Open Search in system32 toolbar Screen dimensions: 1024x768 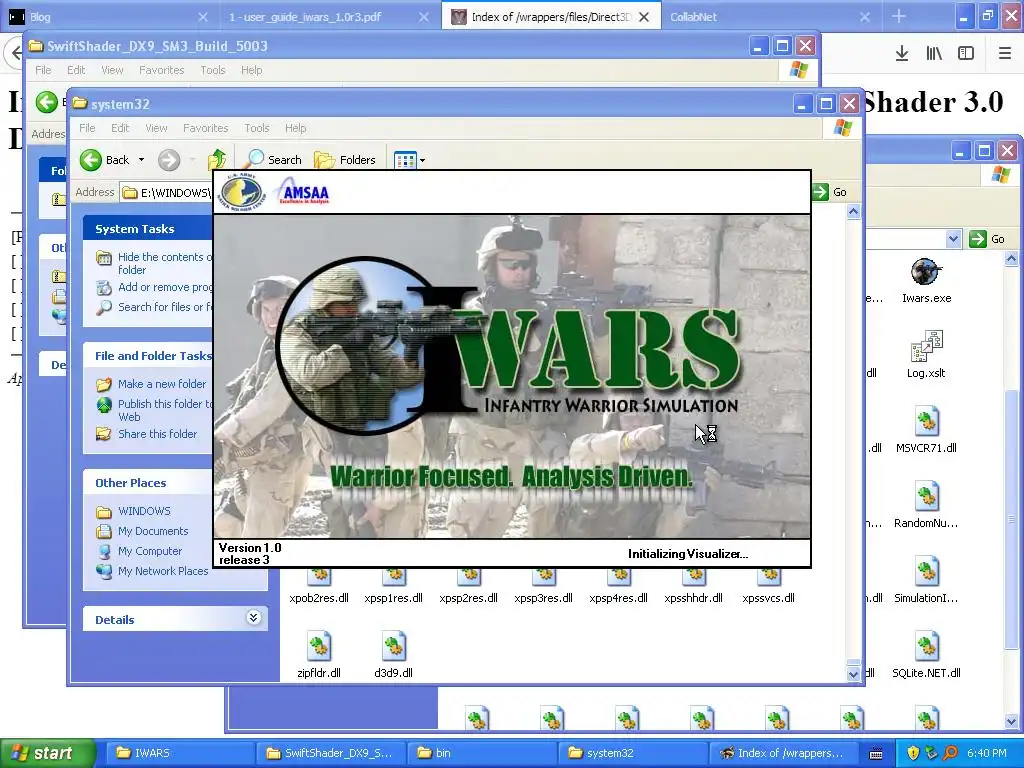pyautogui.click(x=273, y=160)
